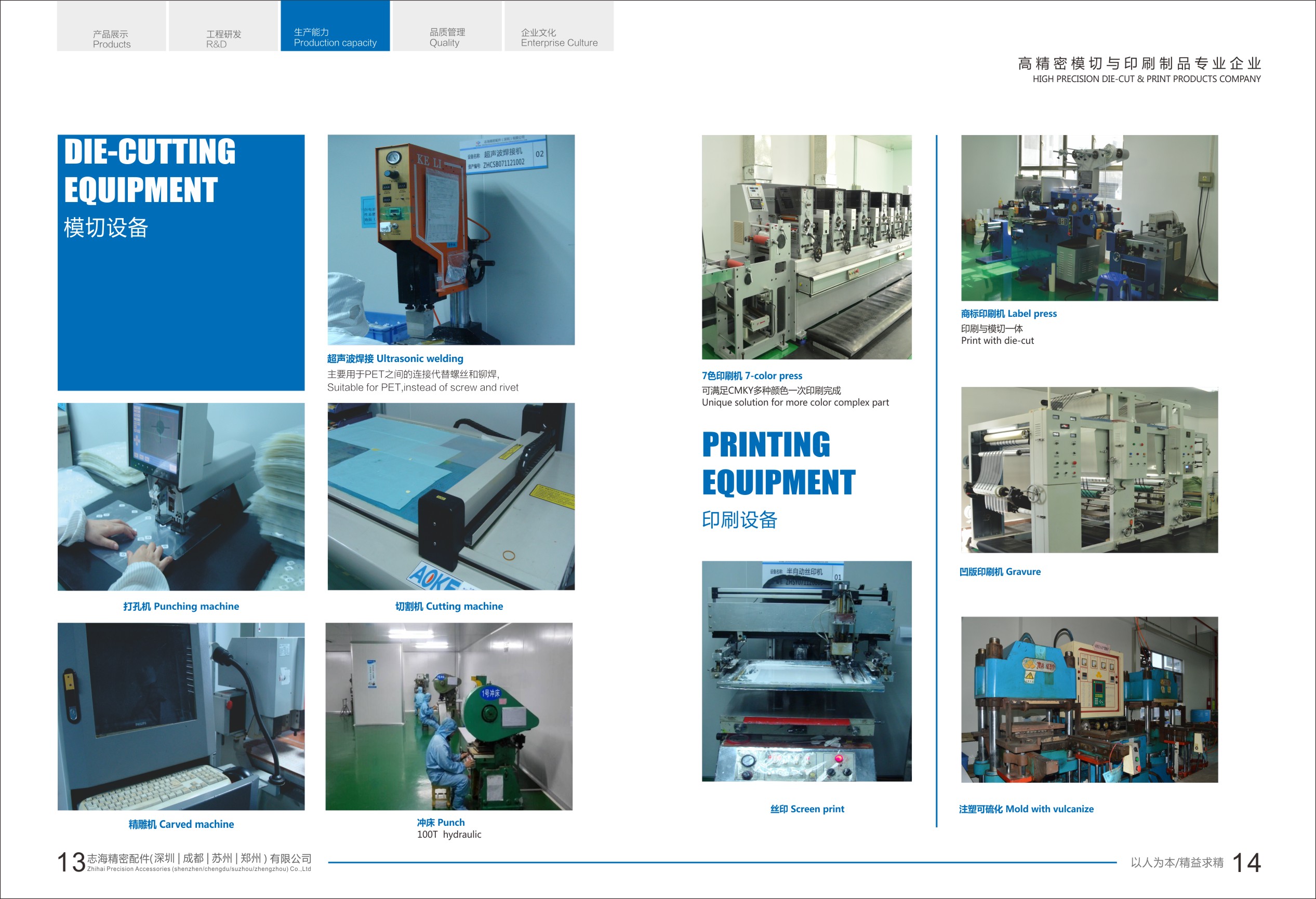Click the Cutting machine caption text
This screenshot has width=1316, height=899.
[x=448, y=606]
